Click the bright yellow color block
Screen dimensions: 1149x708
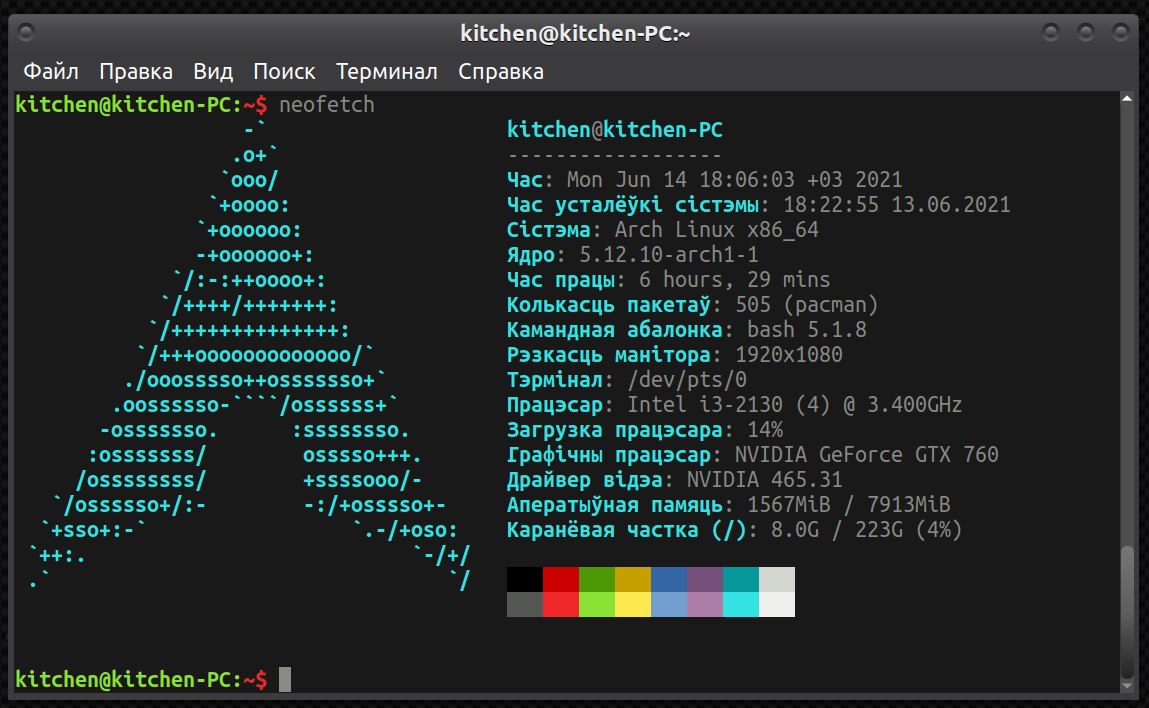tap(632, 605)
